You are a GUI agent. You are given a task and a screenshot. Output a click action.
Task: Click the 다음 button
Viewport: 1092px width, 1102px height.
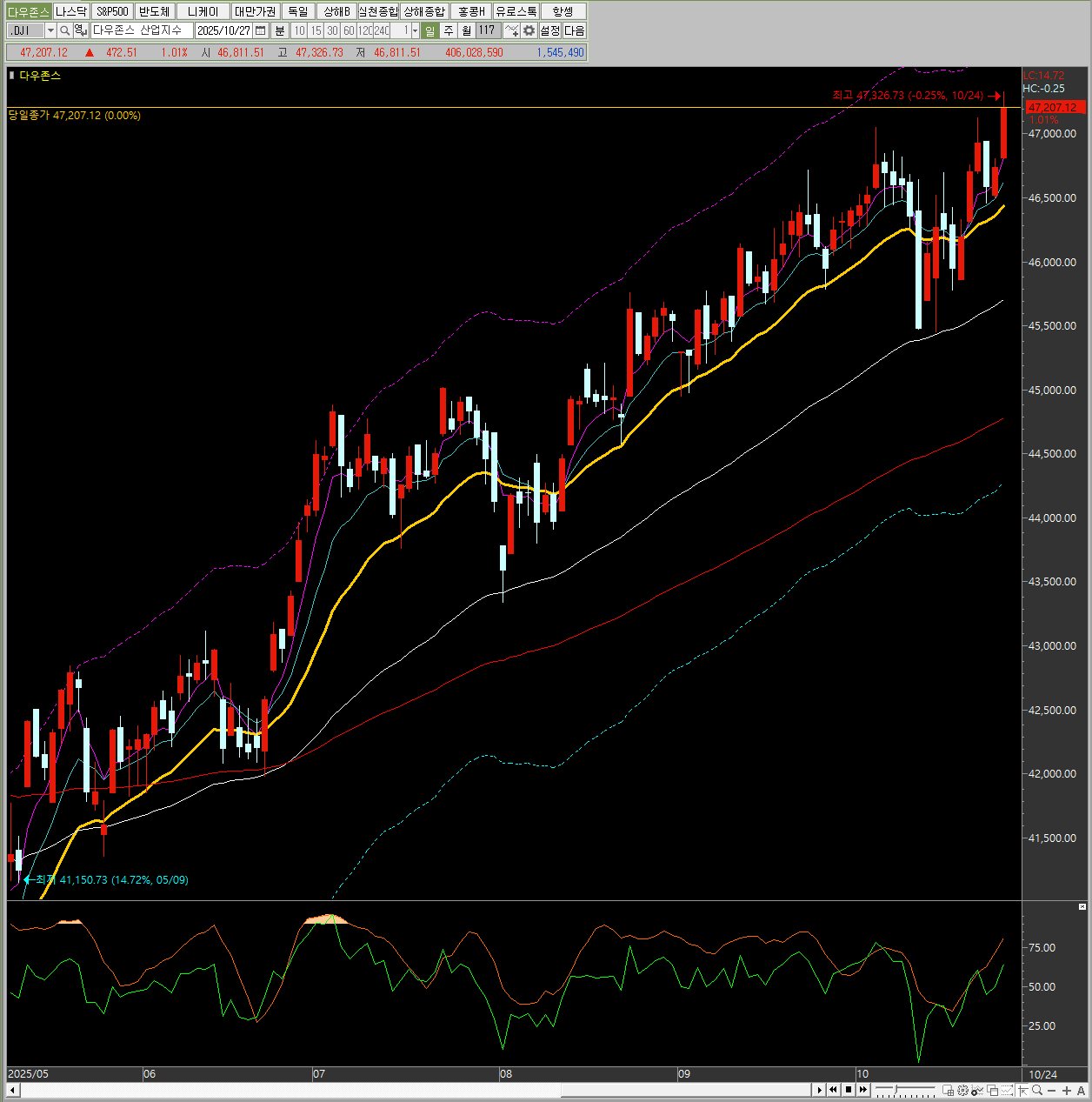(575, 30)
